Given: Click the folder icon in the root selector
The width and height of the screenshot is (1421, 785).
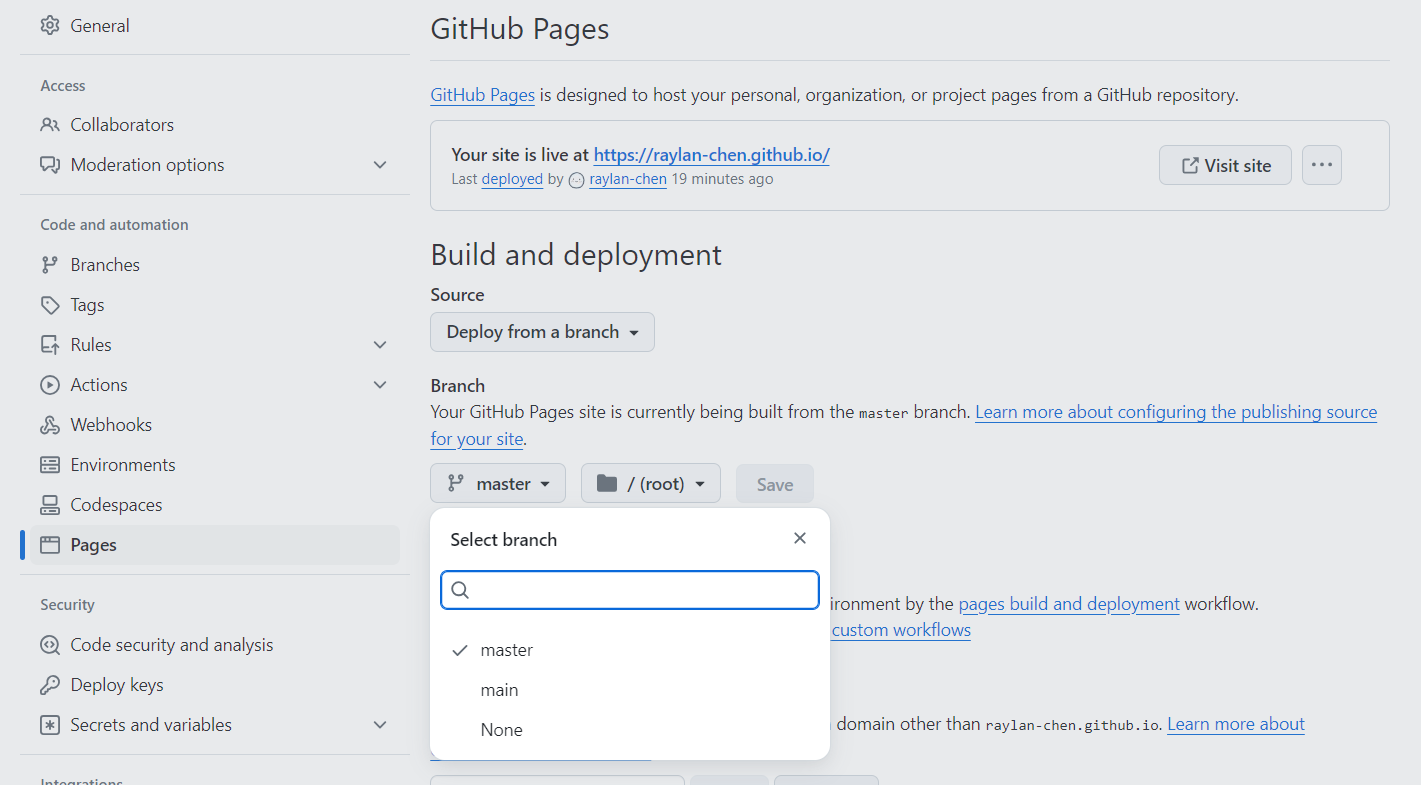Looking at the screenshot, I should click(606, 484).
